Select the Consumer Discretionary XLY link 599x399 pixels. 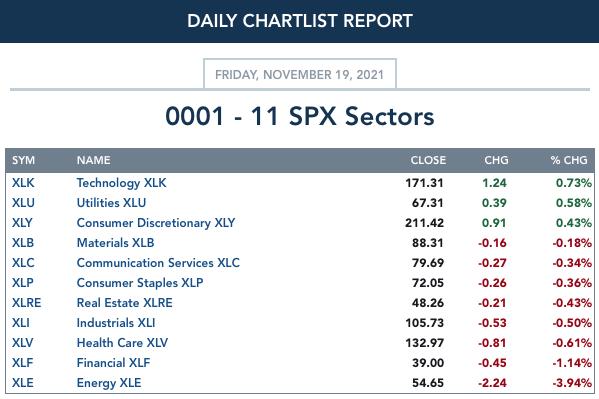156,223
